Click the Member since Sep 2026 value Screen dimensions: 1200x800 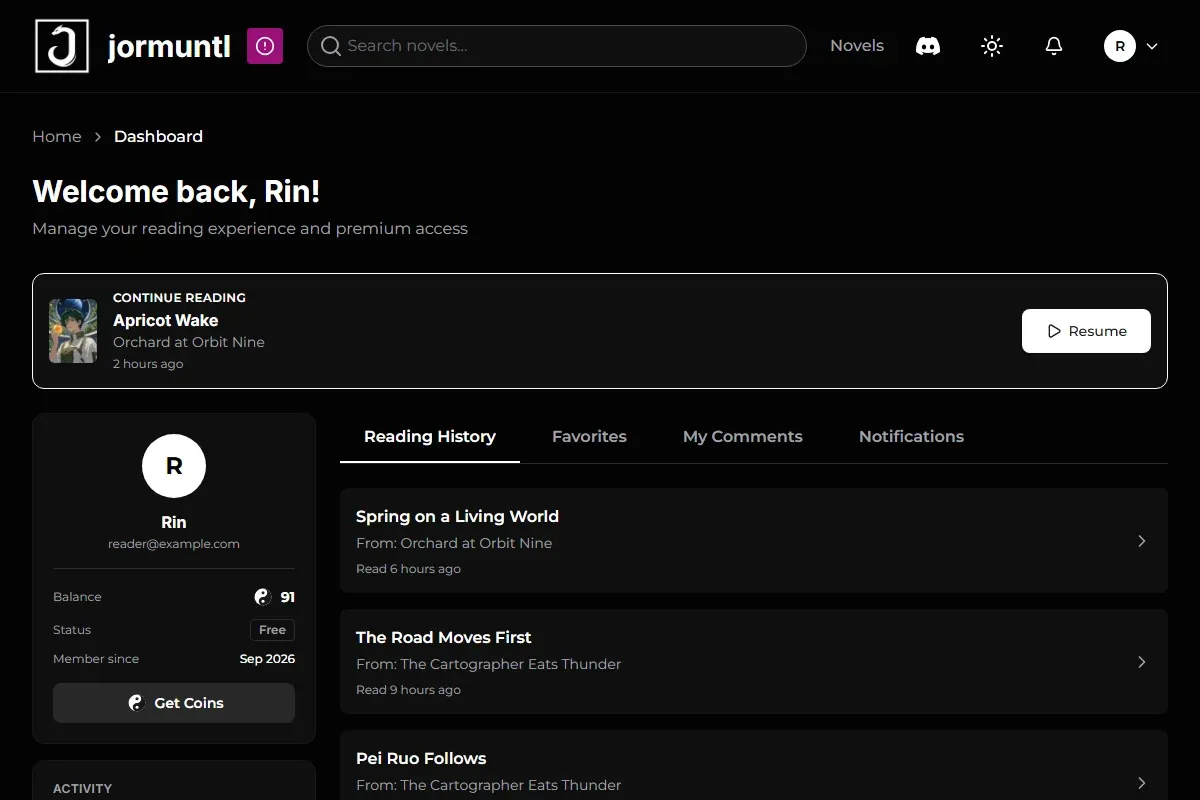coord(267,659)
